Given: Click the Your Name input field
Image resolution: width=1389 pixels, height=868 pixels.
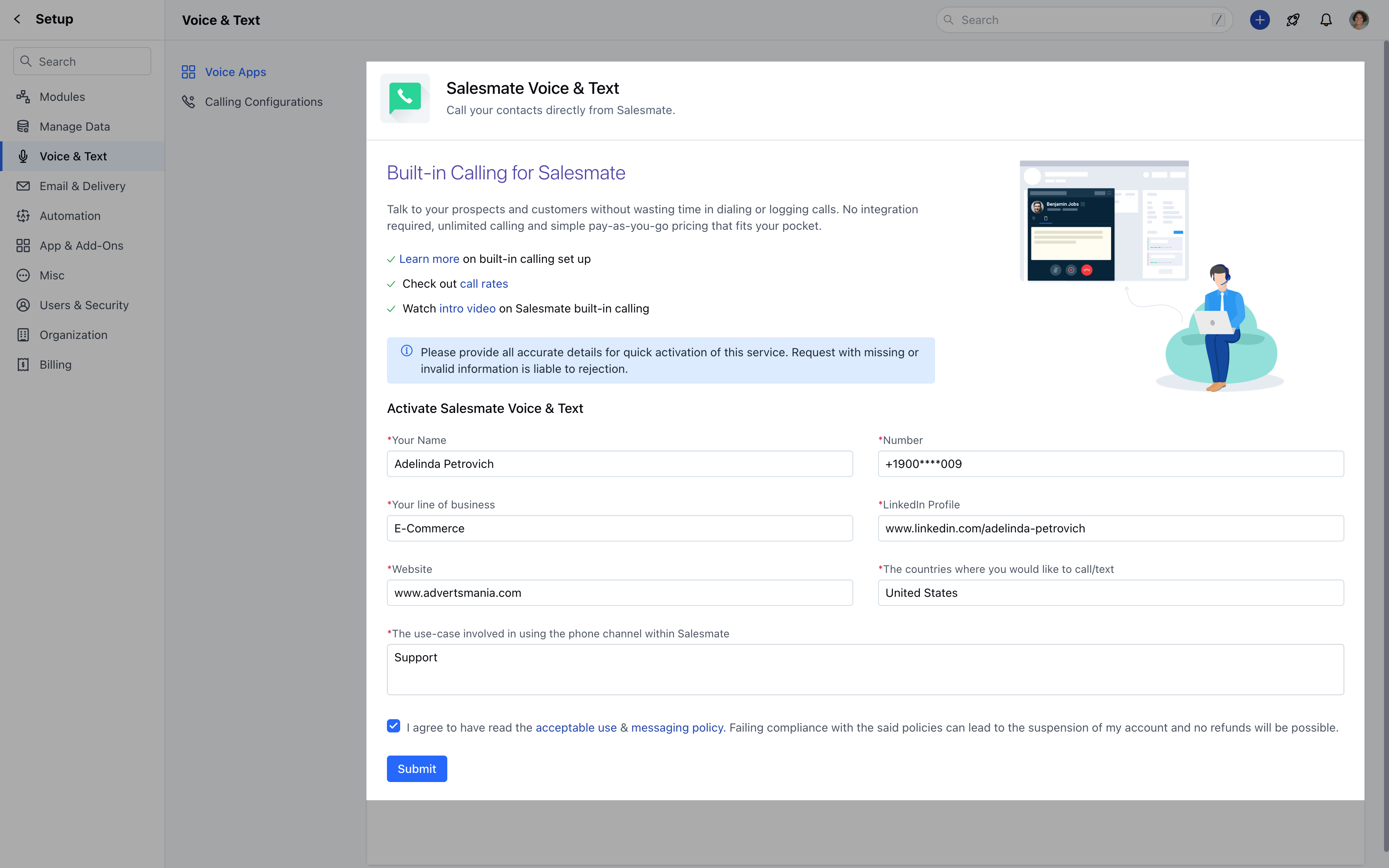Looking at the screenshot, I should (x=619, y=464).
